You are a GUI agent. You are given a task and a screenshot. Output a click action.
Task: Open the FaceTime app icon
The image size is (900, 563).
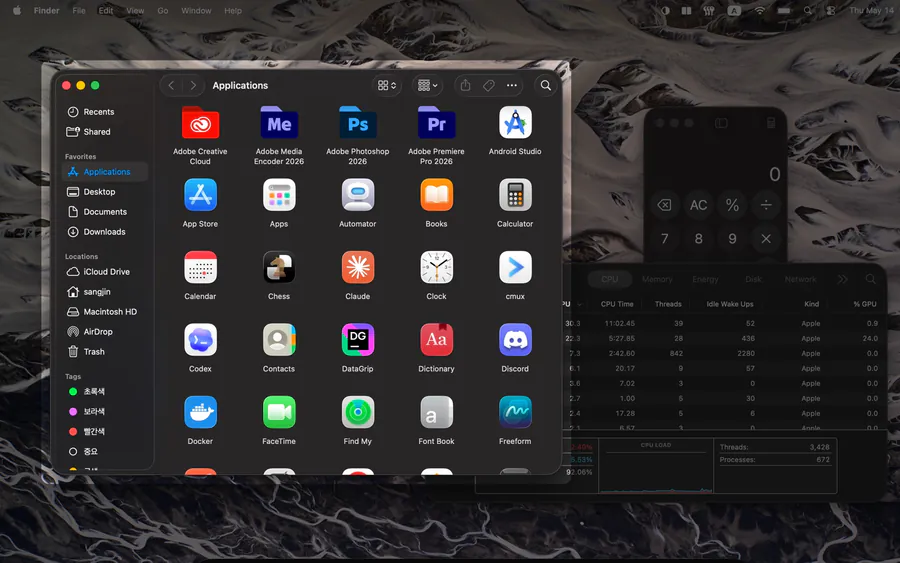pyautogui.click(x=279, y=412)
